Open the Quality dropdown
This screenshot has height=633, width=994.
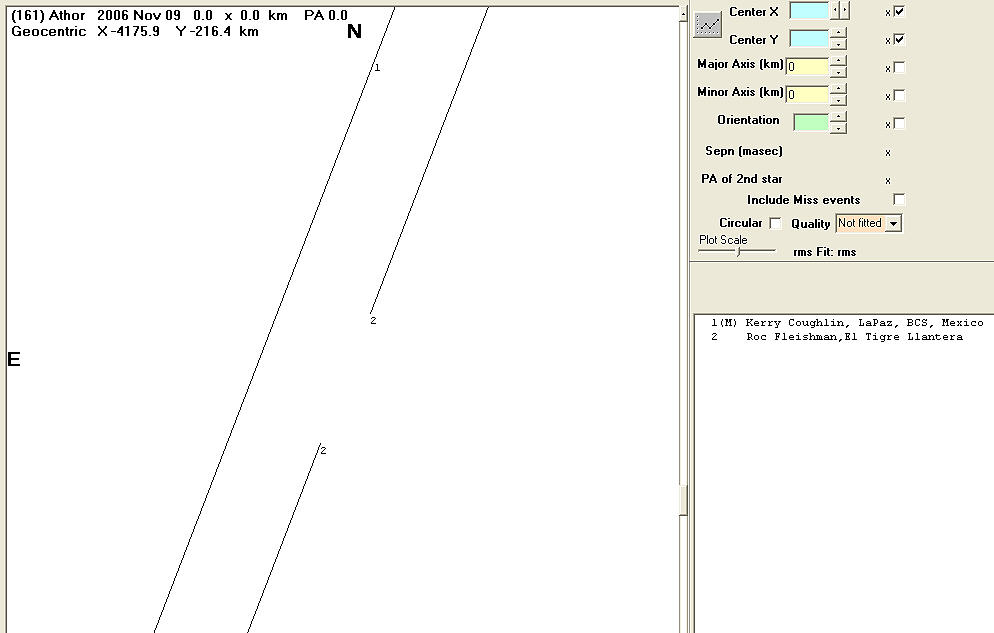(x=893, y=224)
